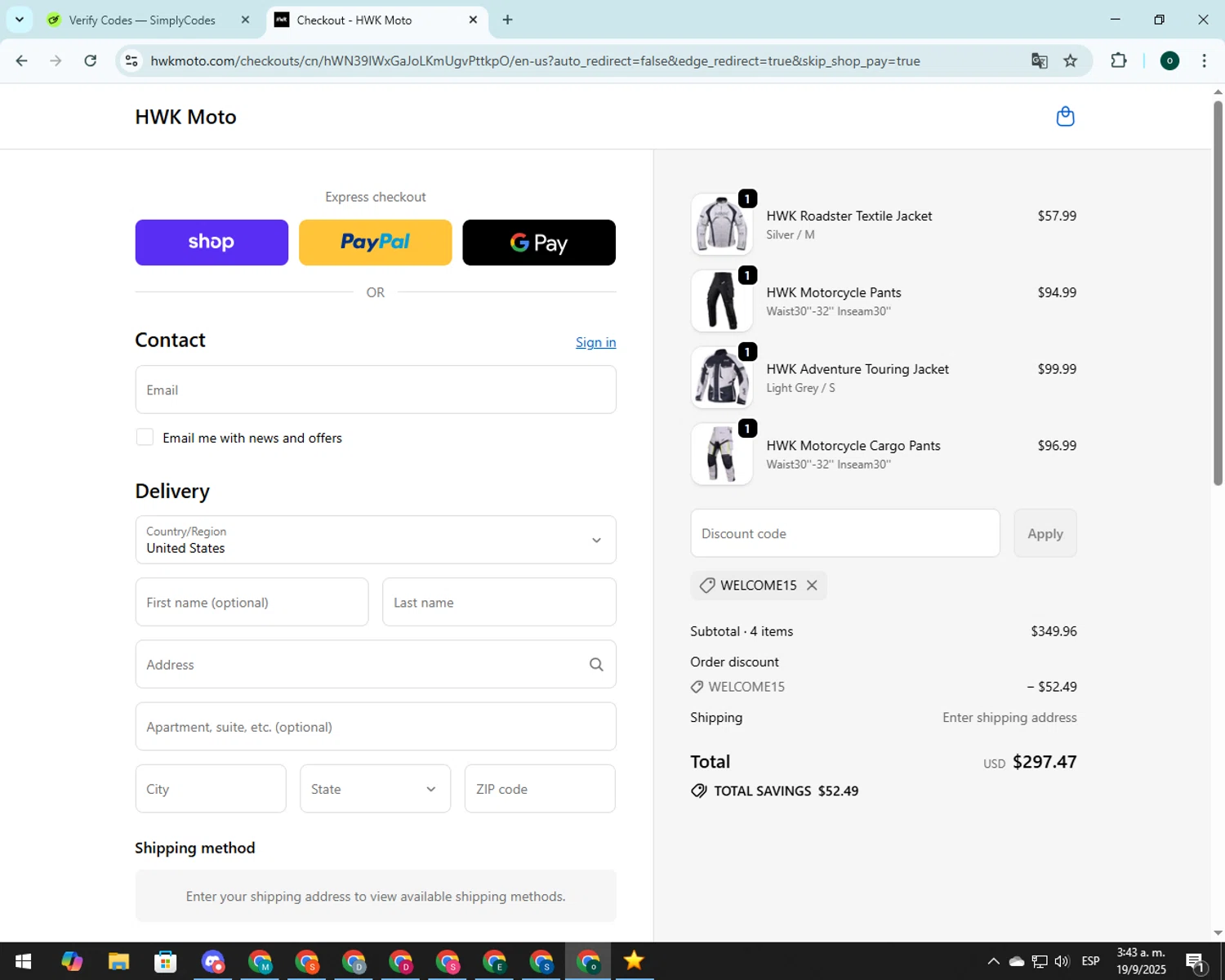The width and height of the screenshot is (1225, 980).
Task: Close the Verify Codes SimplyCodes tab
Action: pos(245,20)
